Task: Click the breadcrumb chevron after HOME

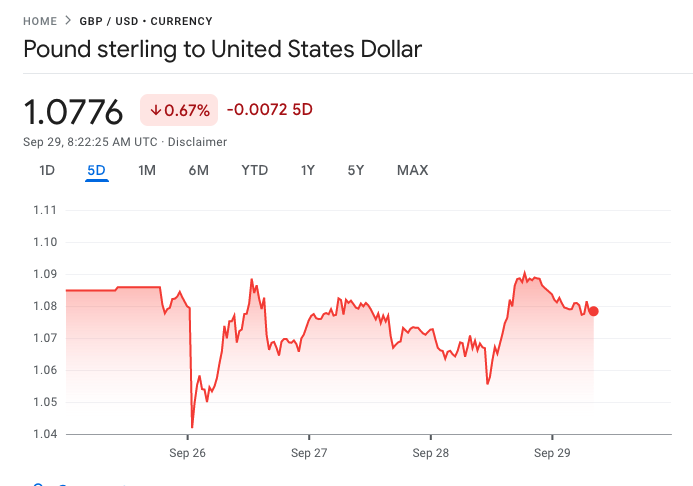Action: click(68, 21)
